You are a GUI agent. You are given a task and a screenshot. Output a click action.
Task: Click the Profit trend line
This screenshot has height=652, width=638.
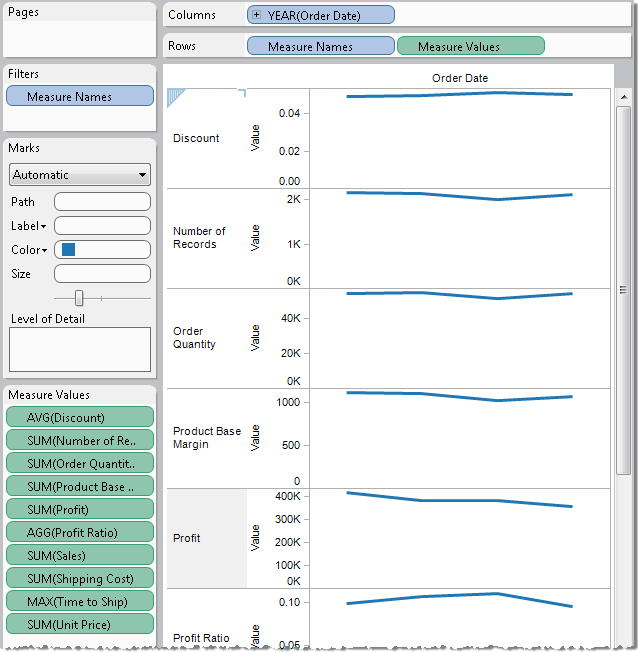point(460,500)
